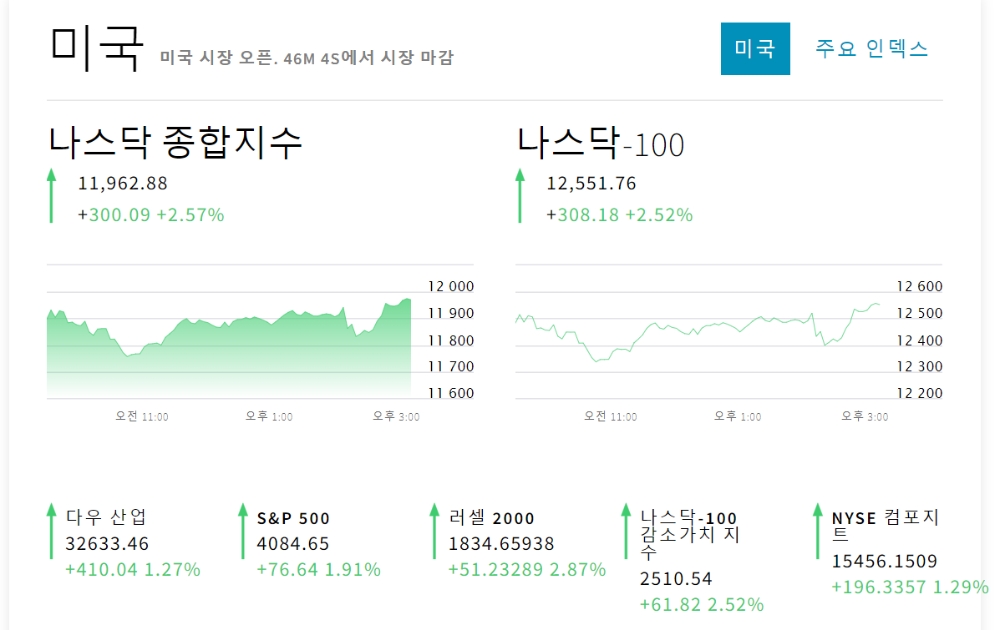Screen dimensions: 1000x630
Task: Open the 나스닥 종합지수 heading
Action: pos(175,142)
